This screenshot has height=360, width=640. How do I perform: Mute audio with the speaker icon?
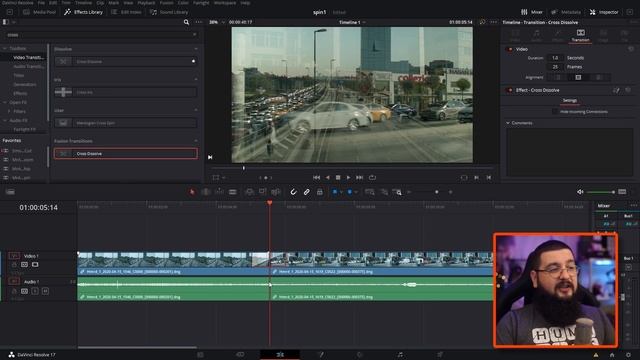[580, 192]
